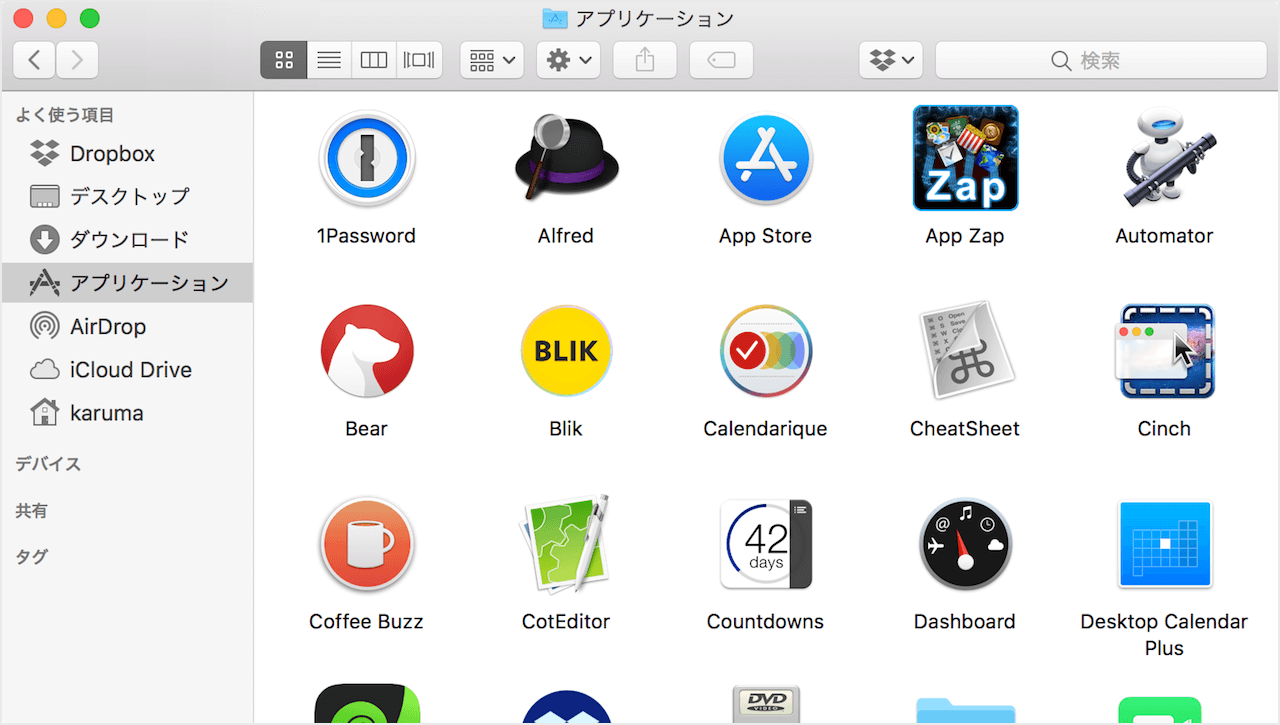Click the Desktop Calendar Plus icon

(1165, 544)
